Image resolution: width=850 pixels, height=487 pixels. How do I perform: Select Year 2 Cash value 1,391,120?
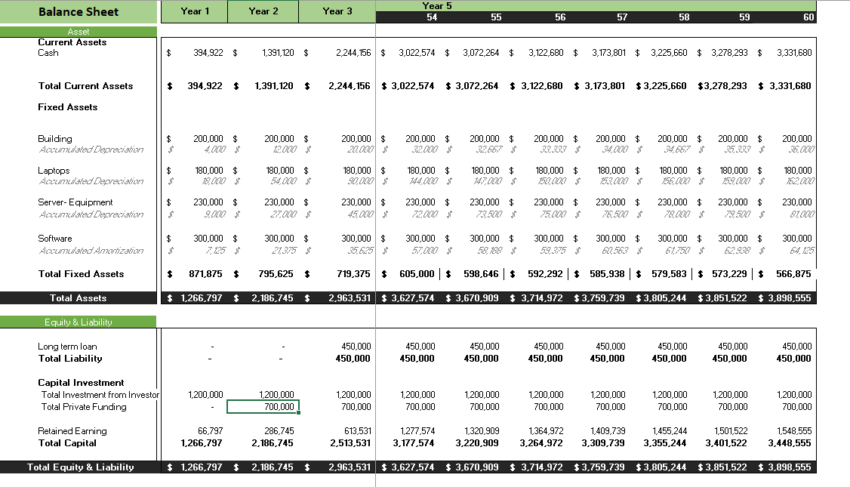click(x=278, y=53)
